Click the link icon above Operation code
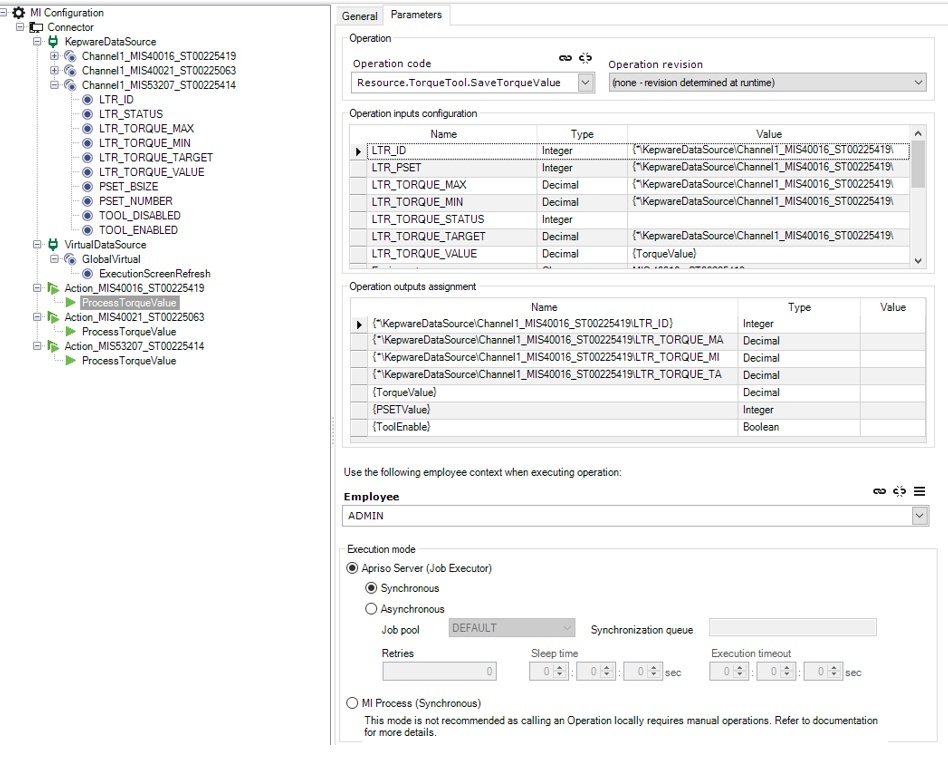948x770 pixels. point(565,58)
